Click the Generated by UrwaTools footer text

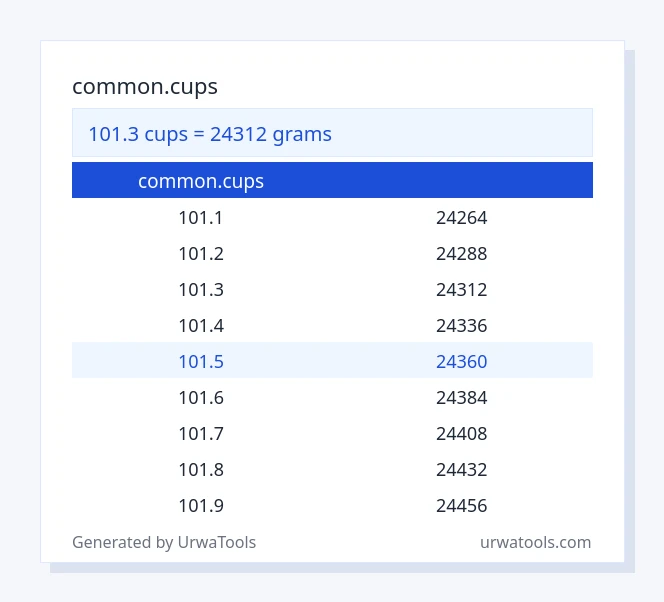[x=164, y=542]
